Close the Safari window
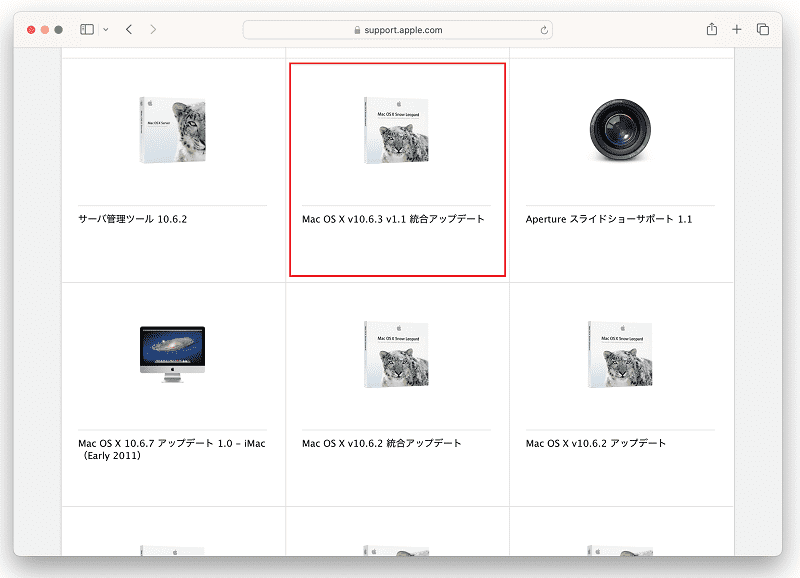The height and width of the screenshot is (578, 800). [31, 30]
